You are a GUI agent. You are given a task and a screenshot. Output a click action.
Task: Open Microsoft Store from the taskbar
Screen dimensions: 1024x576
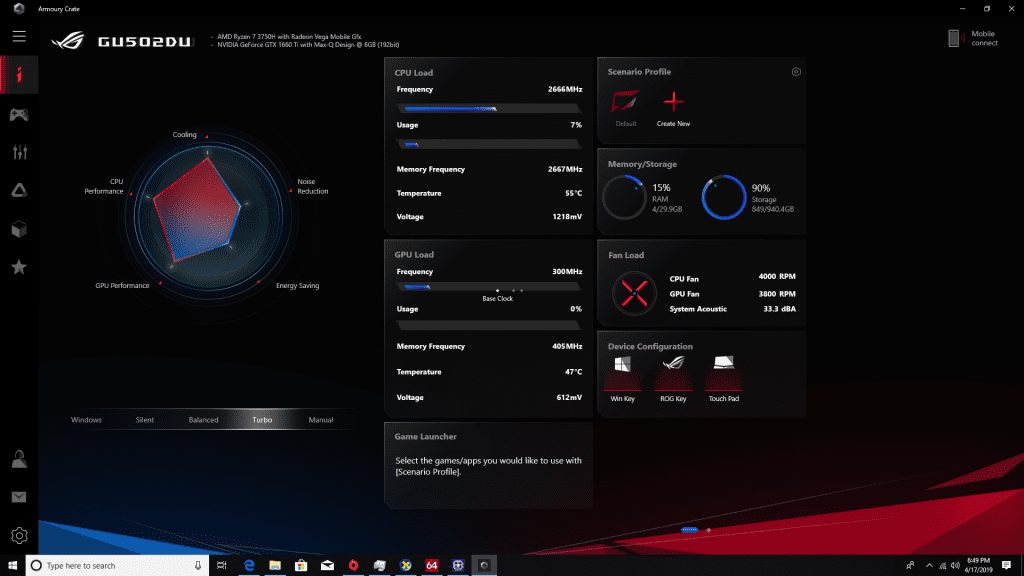click(301, 566)
